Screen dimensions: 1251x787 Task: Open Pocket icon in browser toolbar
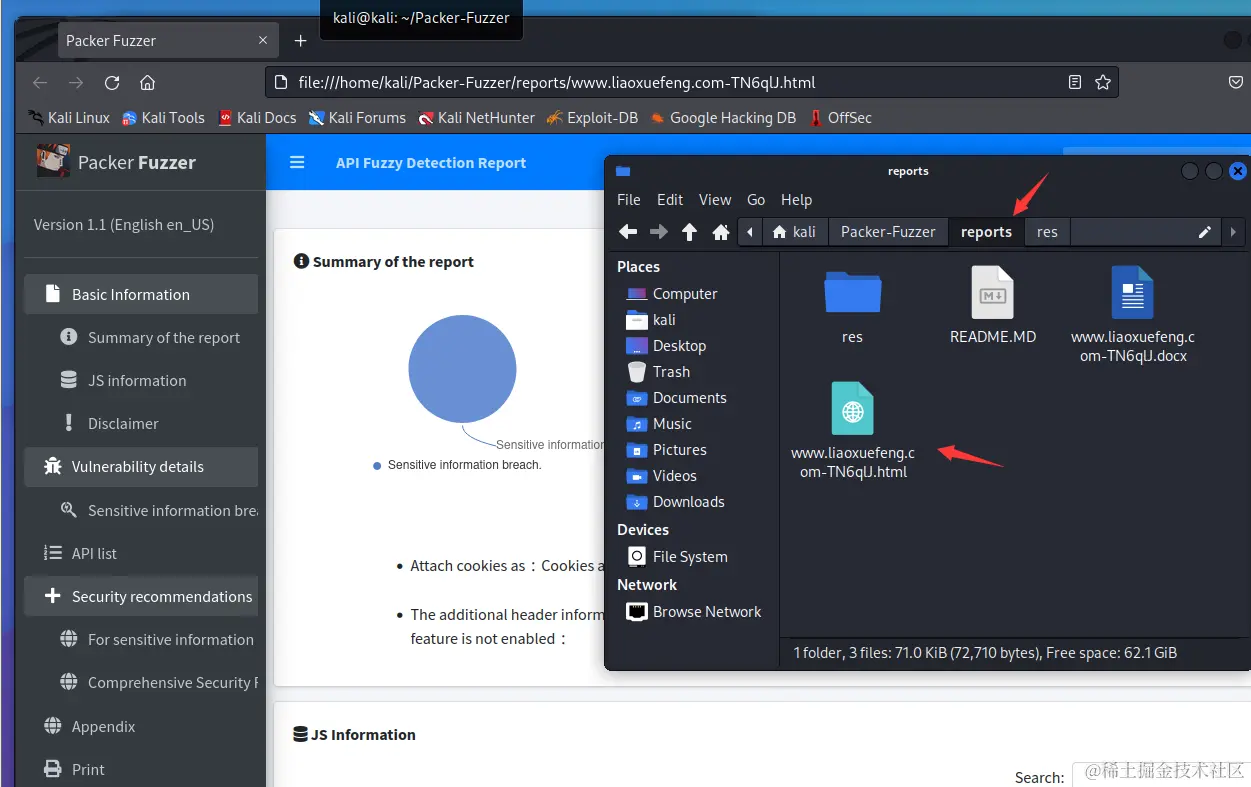point(1236,83)
